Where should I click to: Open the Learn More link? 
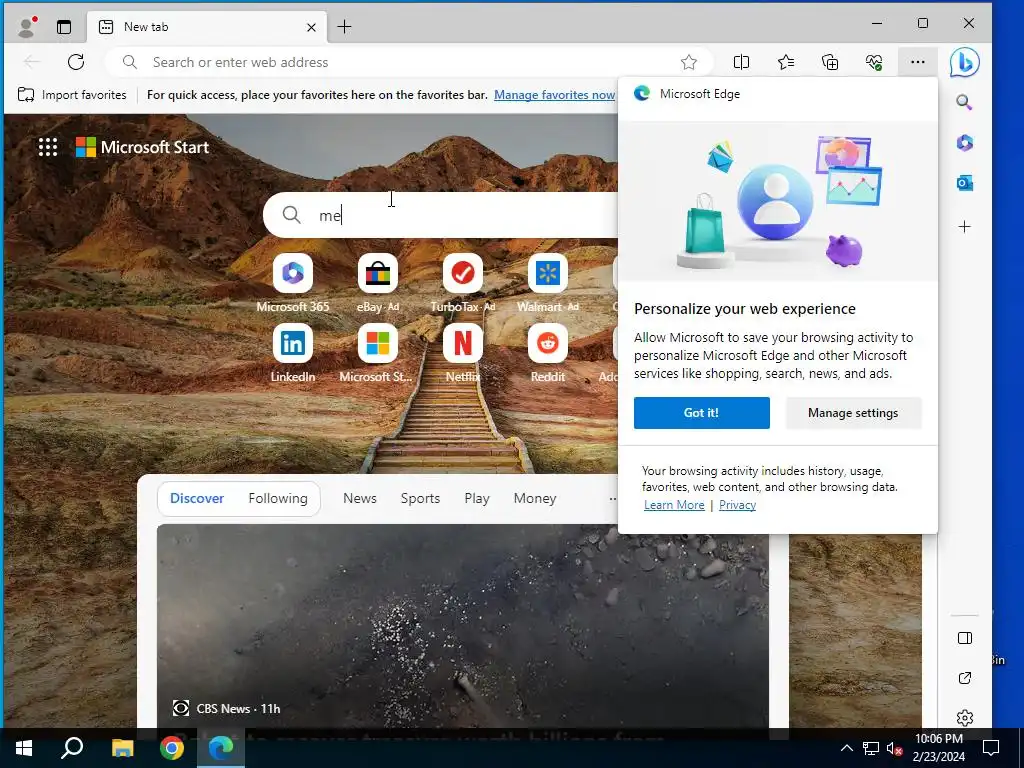674,505
